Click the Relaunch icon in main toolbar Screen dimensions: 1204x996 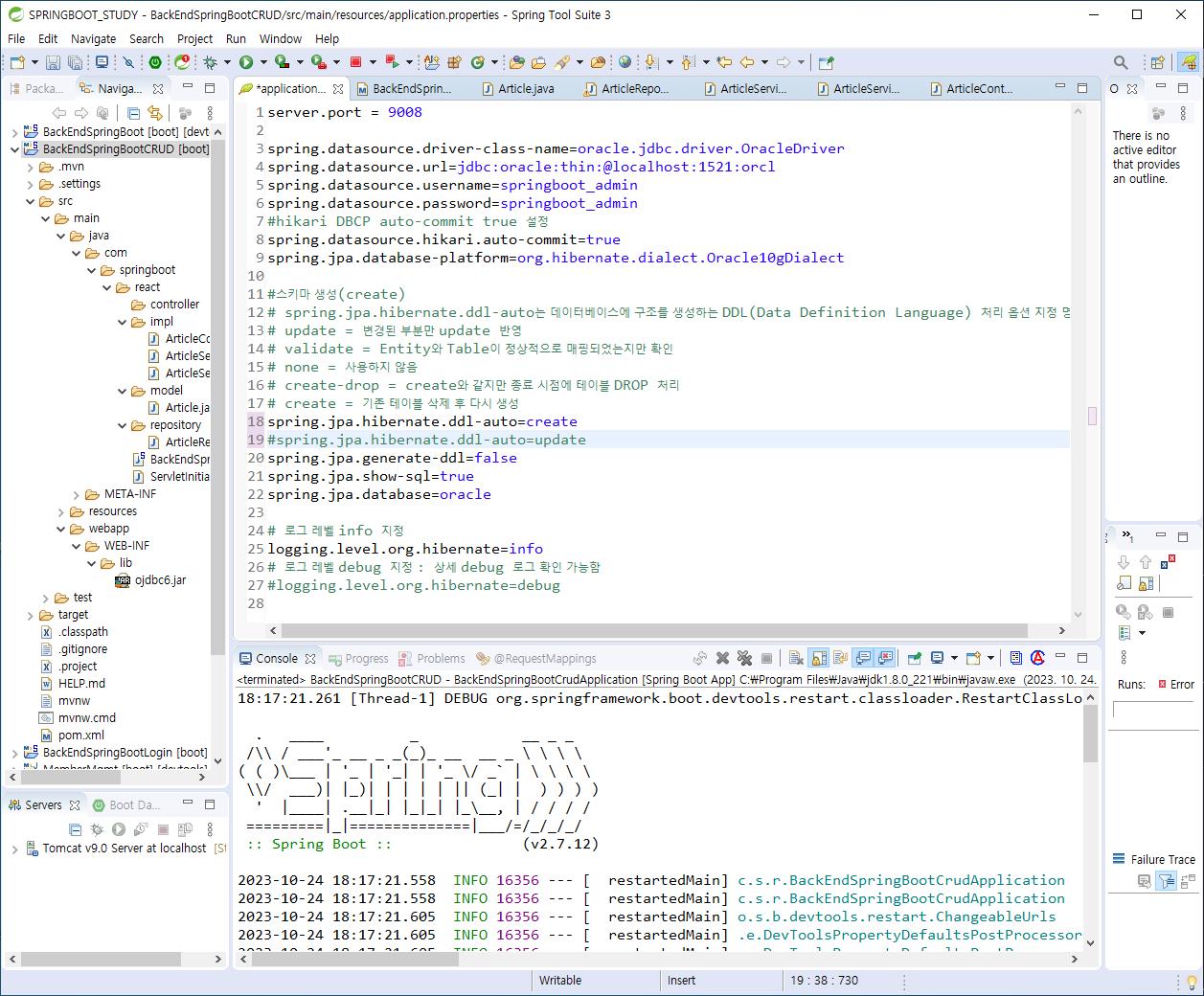[392, 62]
